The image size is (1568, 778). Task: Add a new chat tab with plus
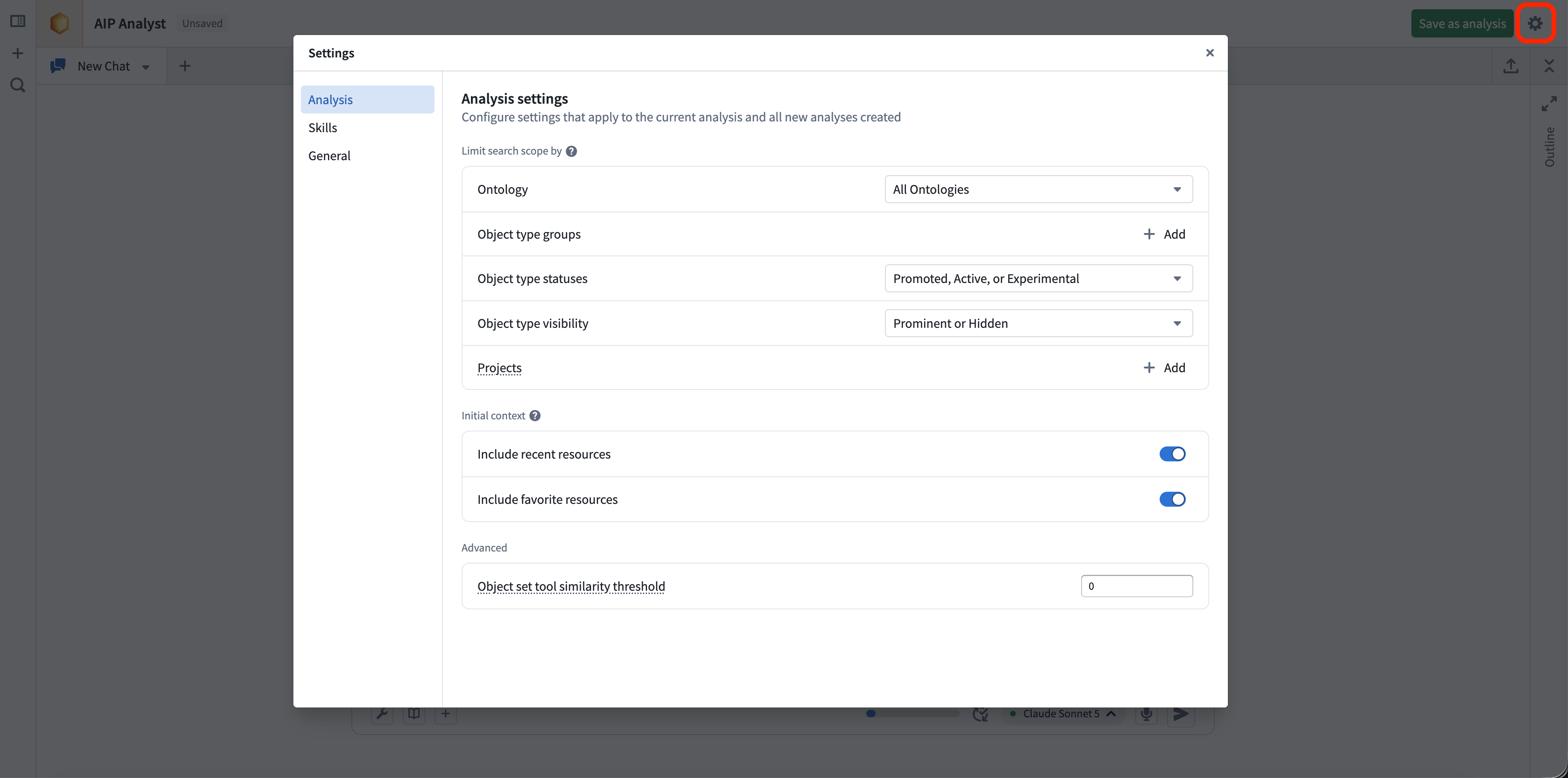pyautogui.click(x=185, y=66)
